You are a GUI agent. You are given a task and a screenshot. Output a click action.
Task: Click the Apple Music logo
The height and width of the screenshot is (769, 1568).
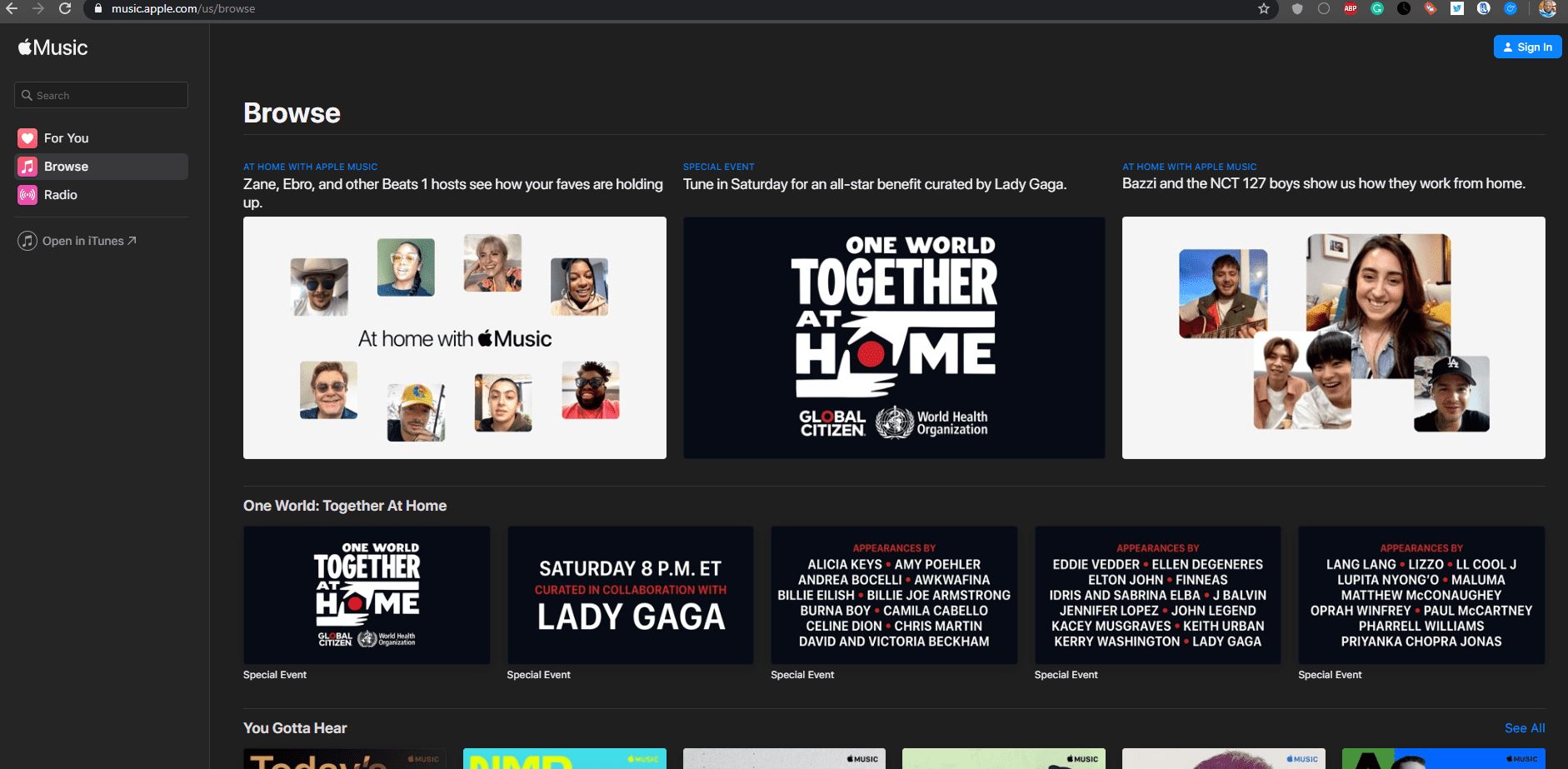pyautogui.click(x=52, y=47)
